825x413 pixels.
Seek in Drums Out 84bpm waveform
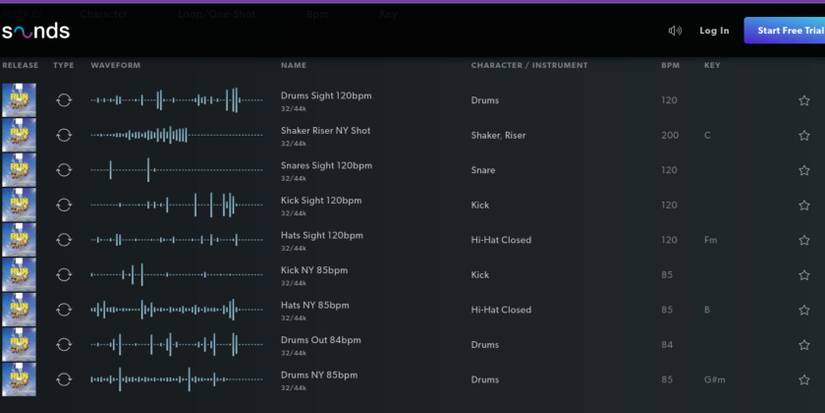point(176,345)
